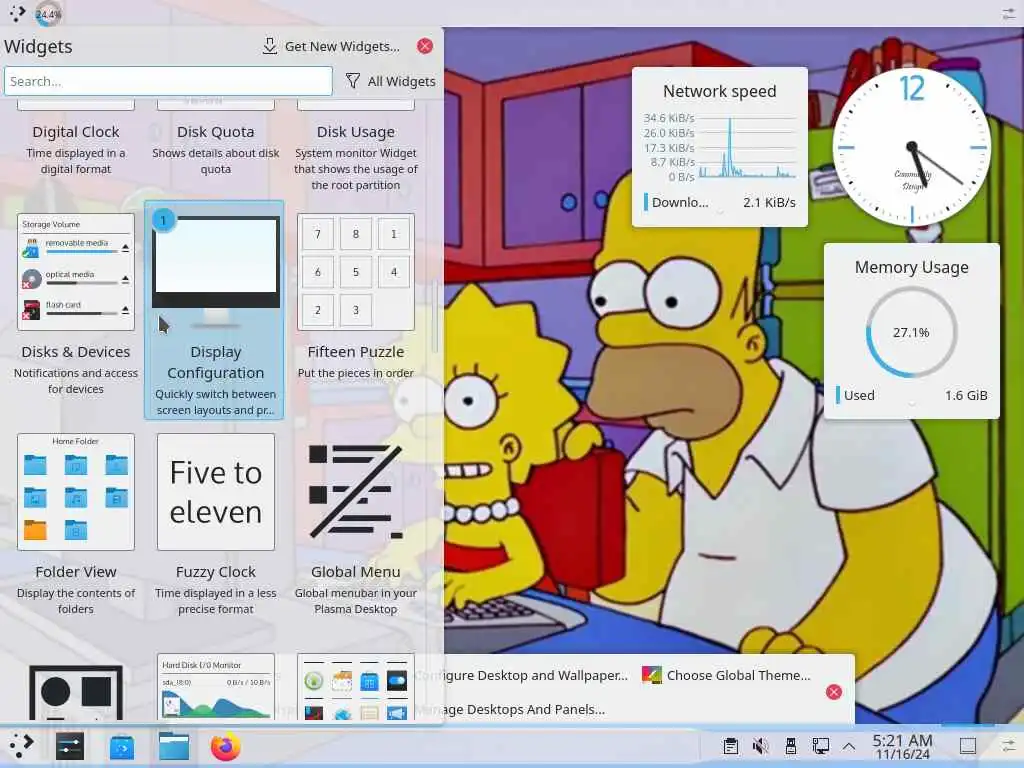Click the top-right desktop configure icon

pyautogui.click(x=1009, y=14)
